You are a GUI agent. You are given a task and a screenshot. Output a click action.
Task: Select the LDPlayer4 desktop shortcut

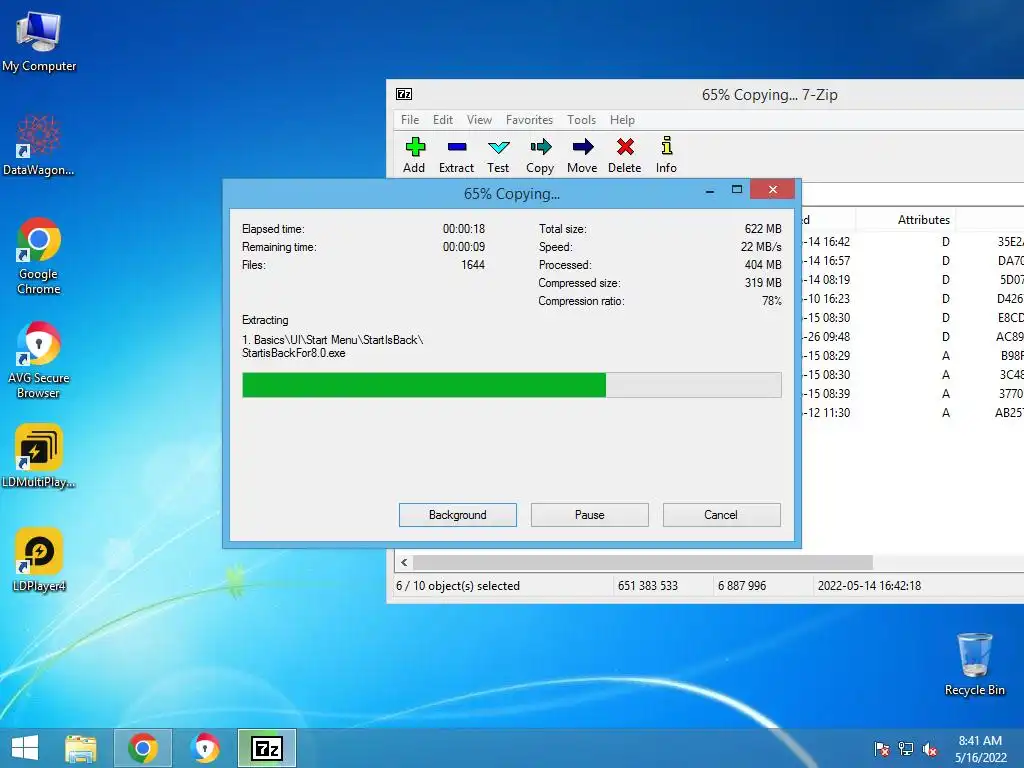click(39, 560)
